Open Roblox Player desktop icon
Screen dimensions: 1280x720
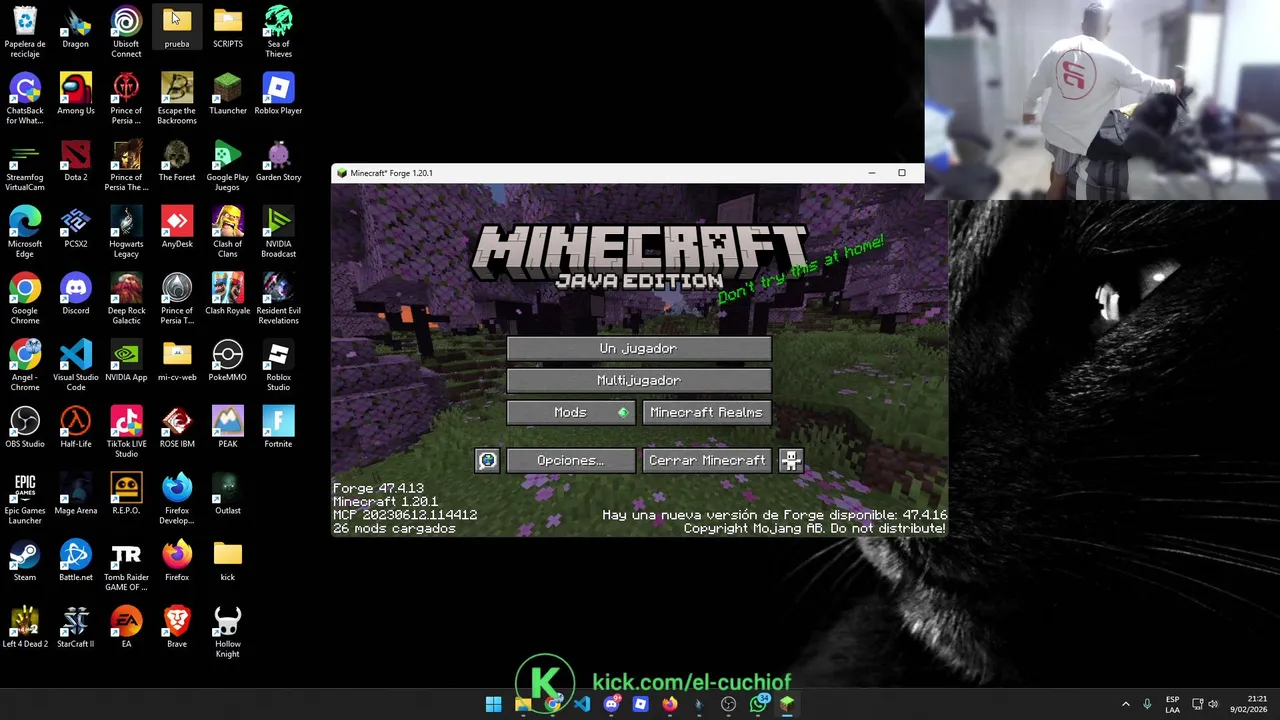pos(278,94)
